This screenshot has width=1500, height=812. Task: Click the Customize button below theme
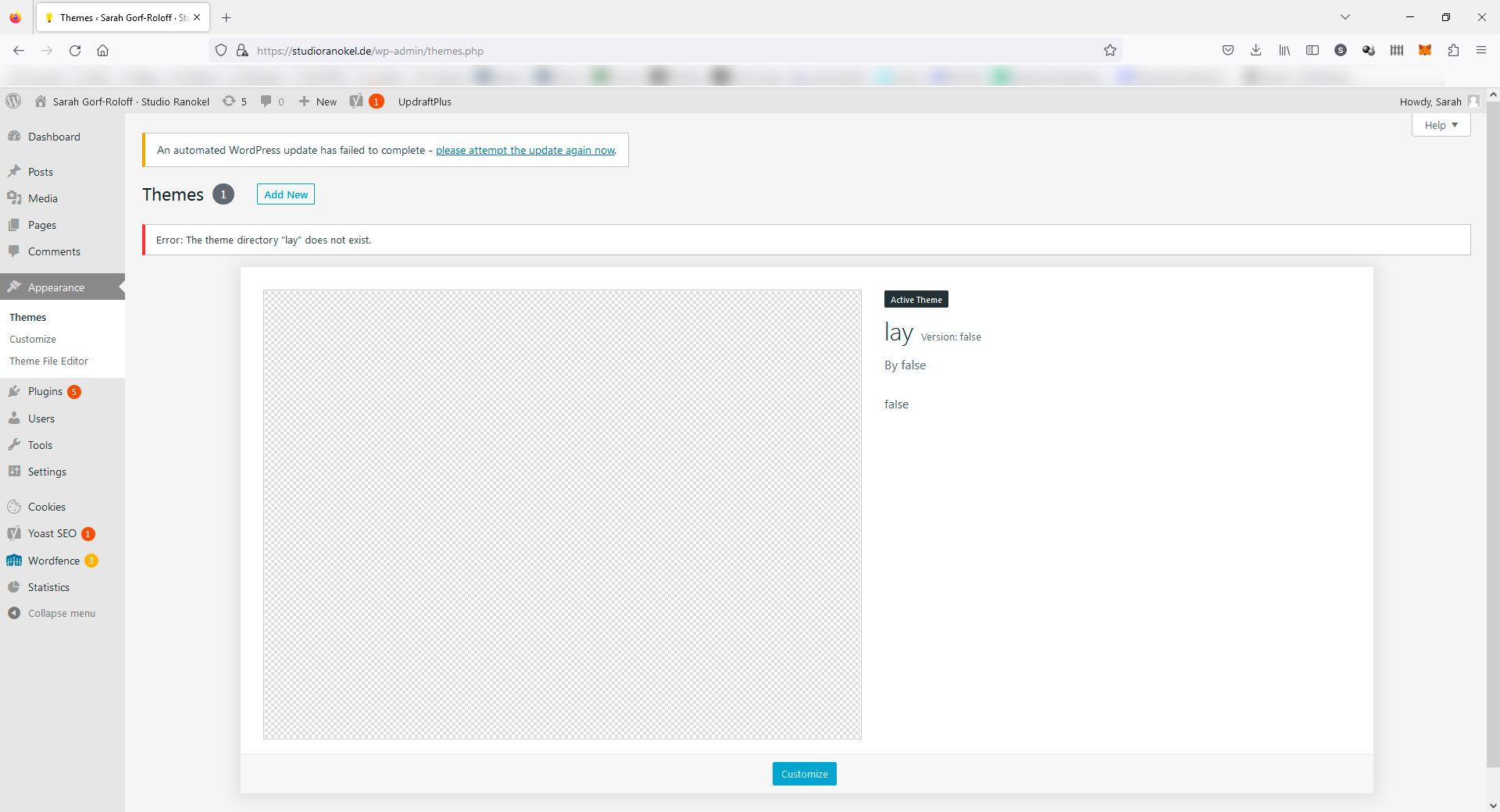(x=804, y=774)
